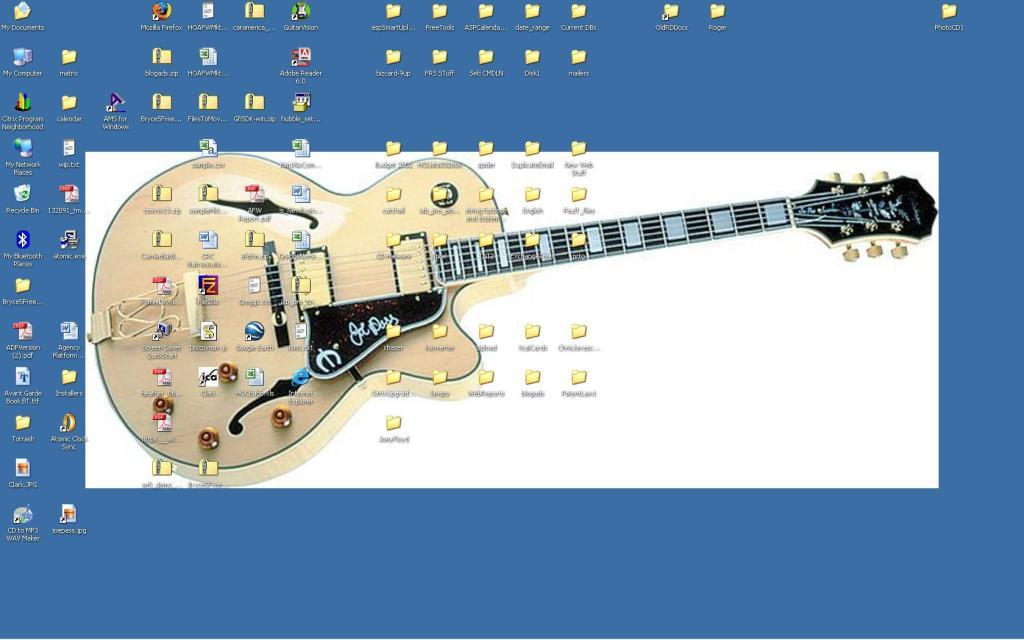Click the Recycle Bin icon
The width and height of the screenshot is (1024, 640).
point(22,194)
